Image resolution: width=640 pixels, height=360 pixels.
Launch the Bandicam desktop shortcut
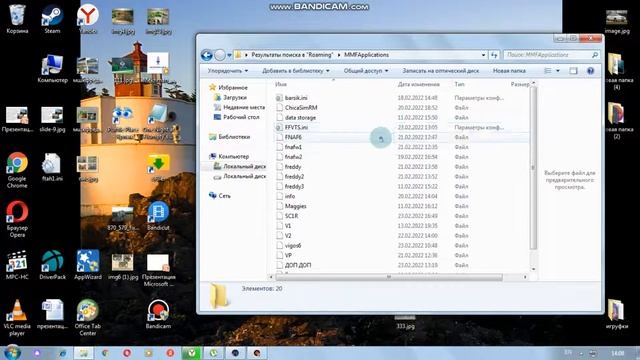coord(158,314)
